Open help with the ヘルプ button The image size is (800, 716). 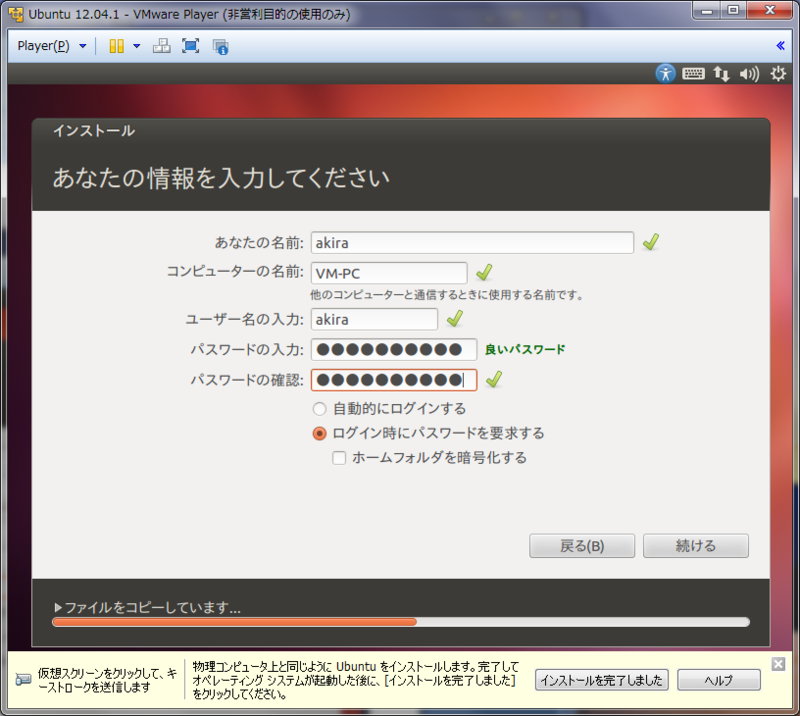718,680
